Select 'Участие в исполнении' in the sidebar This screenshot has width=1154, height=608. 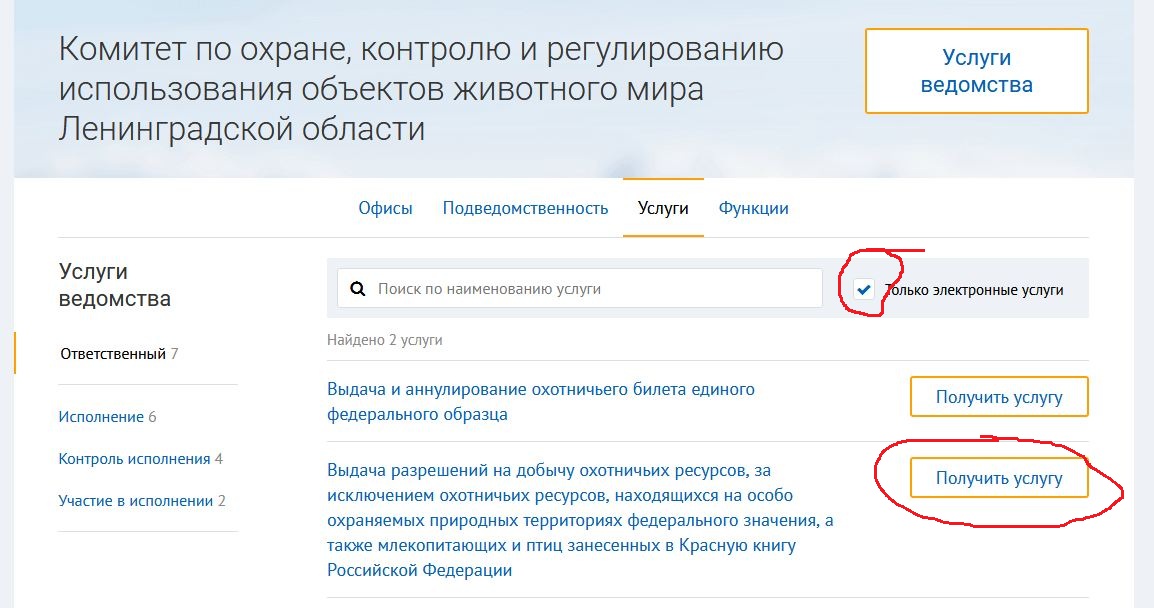(x=135, y=501)
